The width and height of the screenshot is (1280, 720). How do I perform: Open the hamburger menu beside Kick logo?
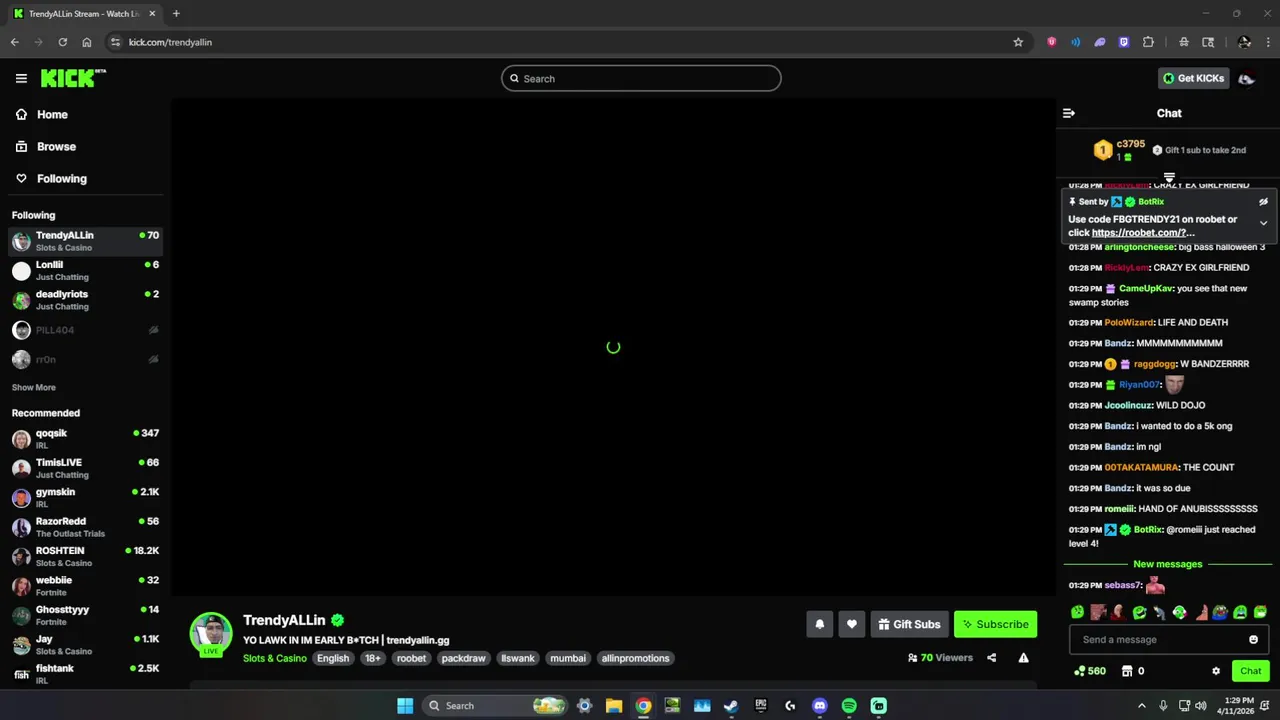21,78
